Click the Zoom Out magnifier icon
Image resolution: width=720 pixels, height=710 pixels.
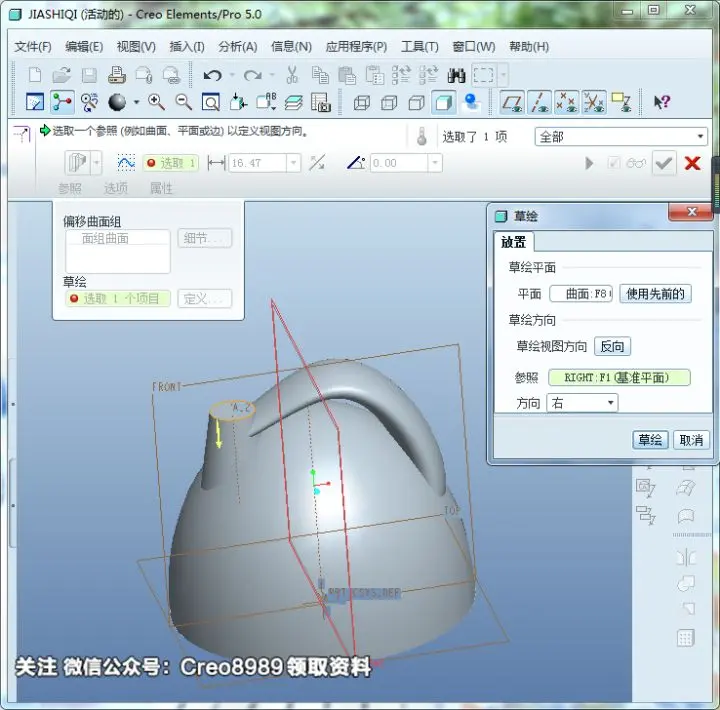(x=184, y=102)
